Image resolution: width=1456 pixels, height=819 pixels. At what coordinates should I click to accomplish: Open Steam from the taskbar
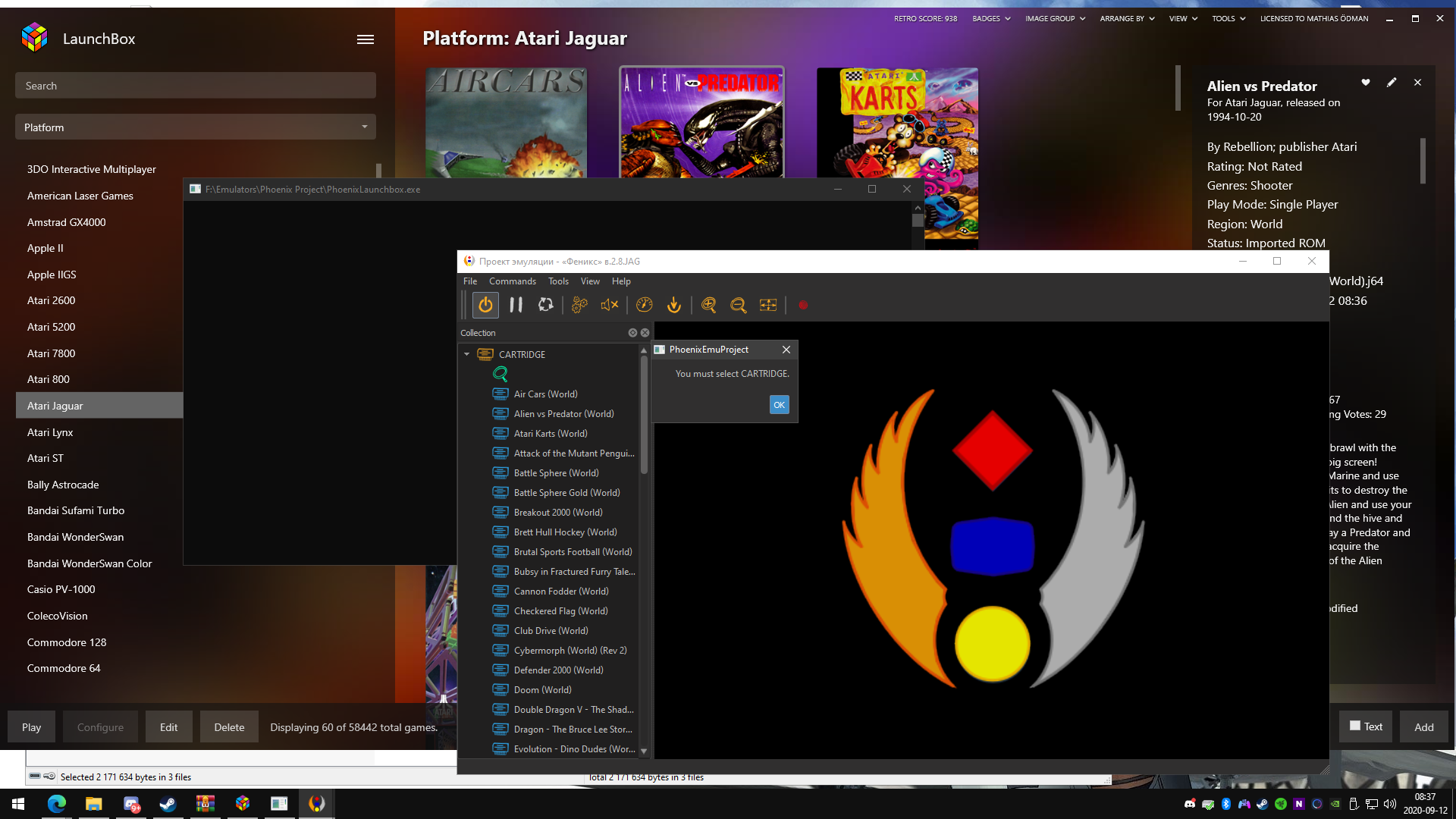click(168, 804)
